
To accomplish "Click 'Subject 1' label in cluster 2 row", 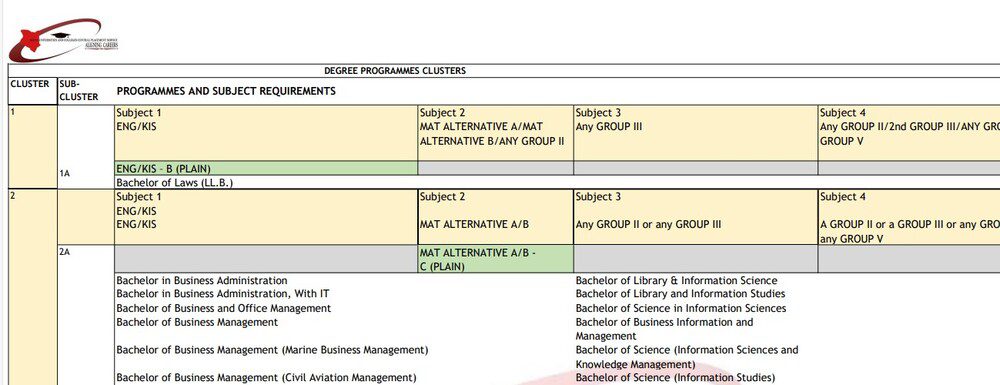I will [138, 197].
